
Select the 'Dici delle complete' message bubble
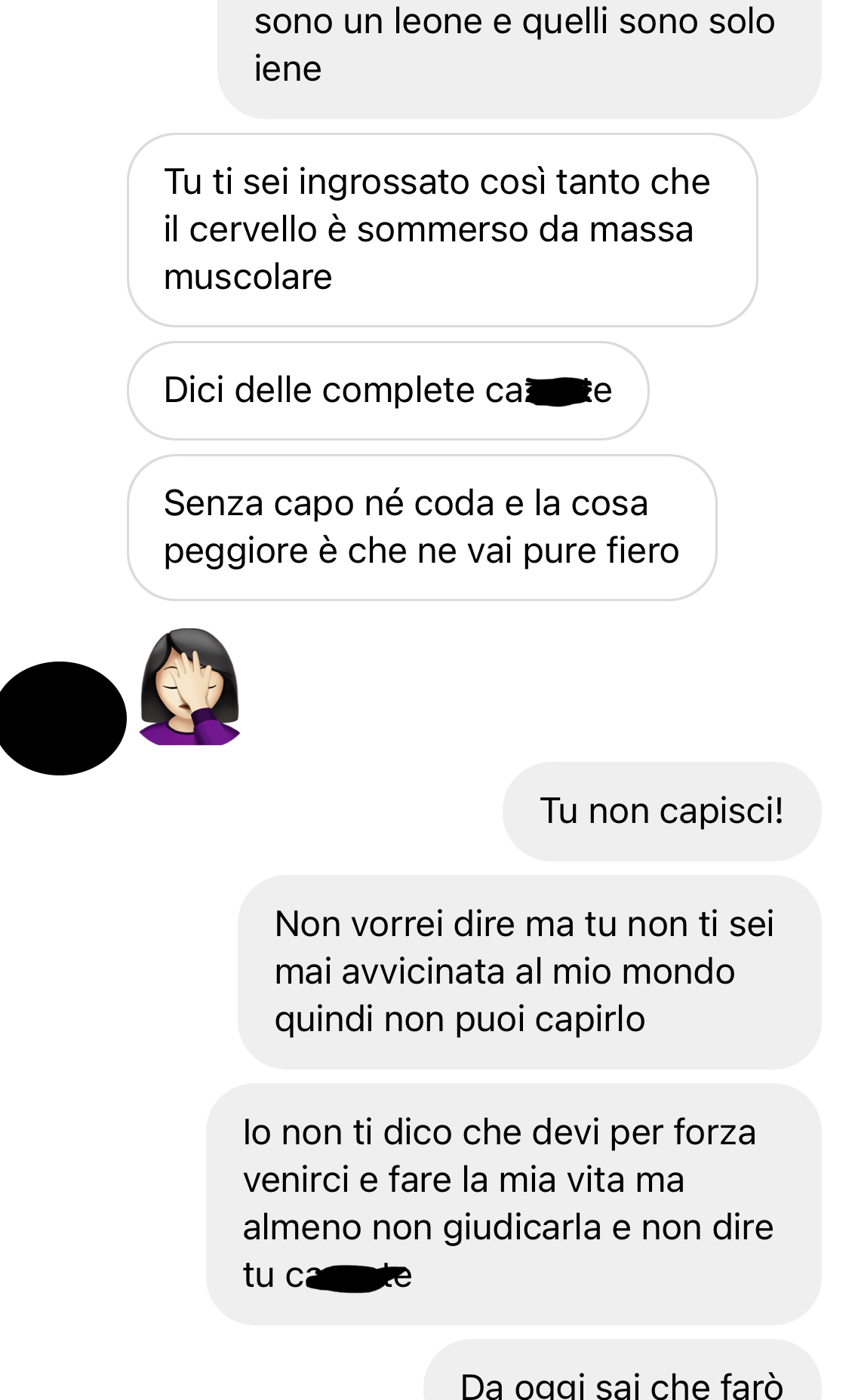click(388, 391)
